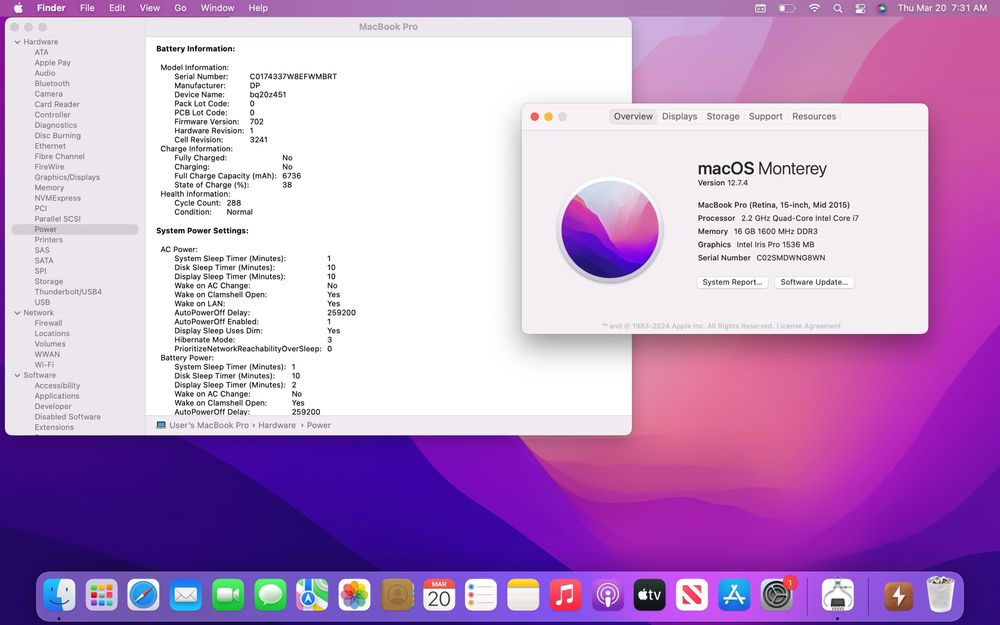This screenshot has width=1000, height=625.
Task: Click the battery serial number C0174337W8EFWMBRT
Action: click(x=293, y=77)
